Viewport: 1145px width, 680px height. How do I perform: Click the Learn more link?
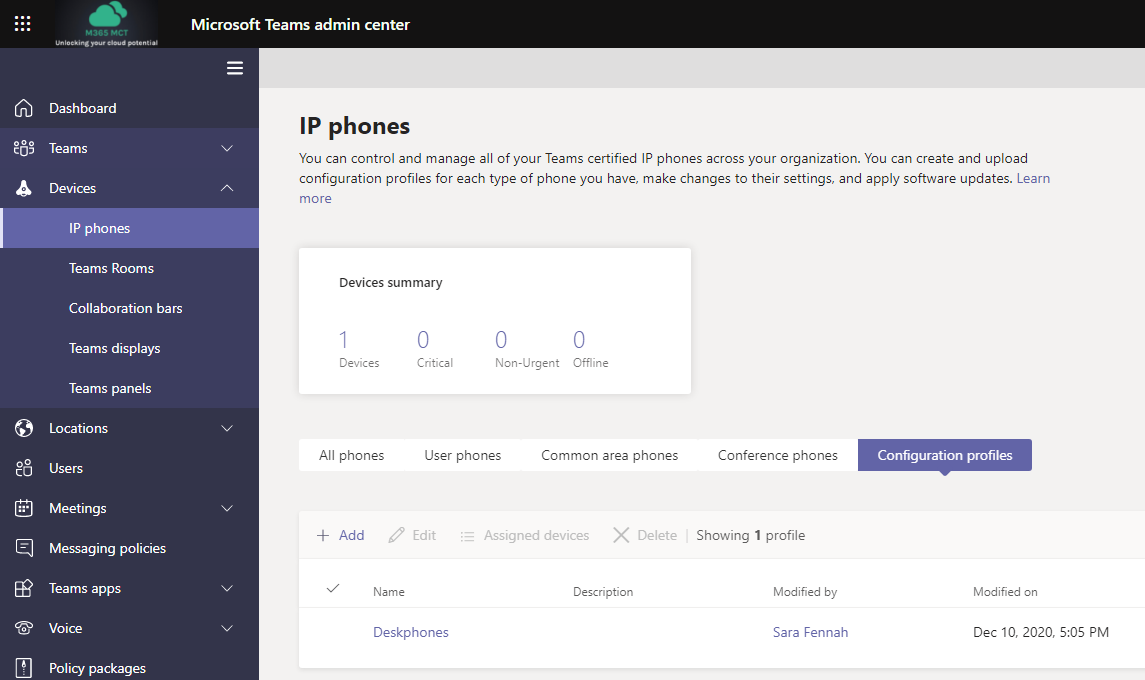(x=1032, y=178)
